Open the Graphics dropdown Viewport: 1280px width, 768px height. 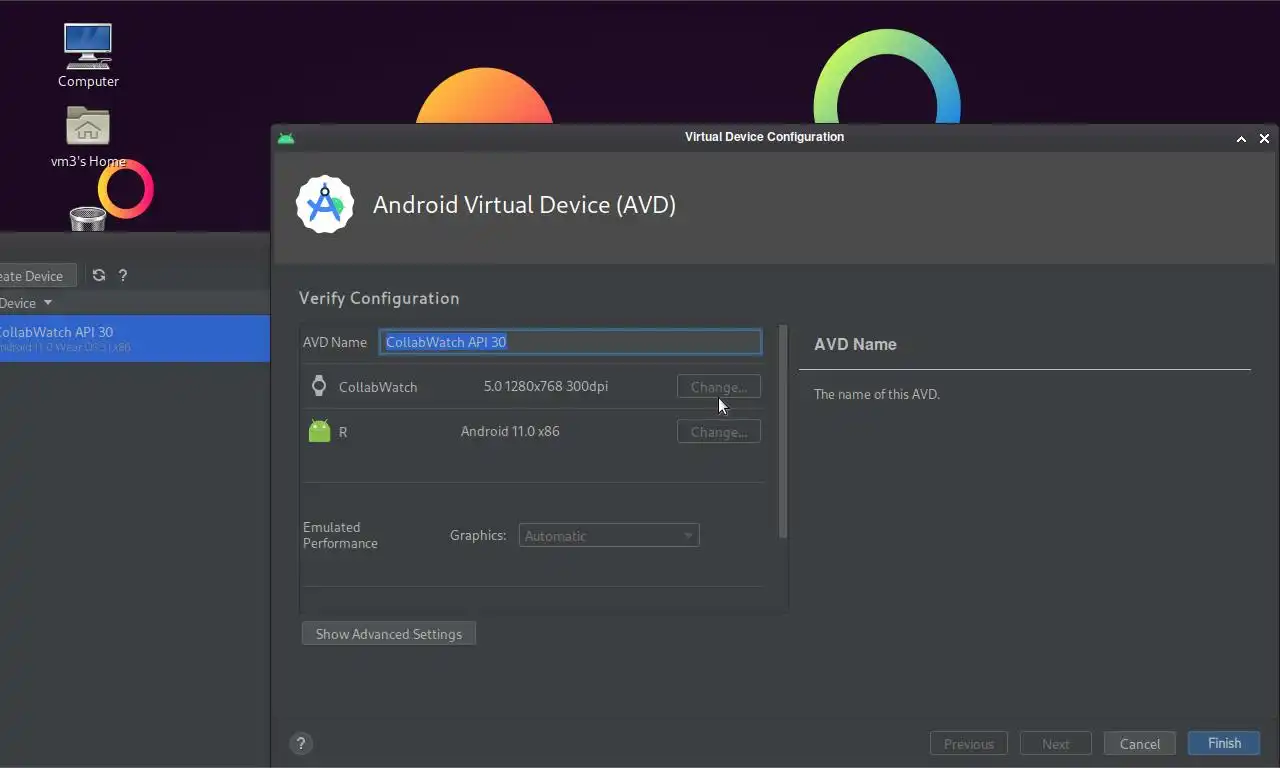click(x=609, y=536)
